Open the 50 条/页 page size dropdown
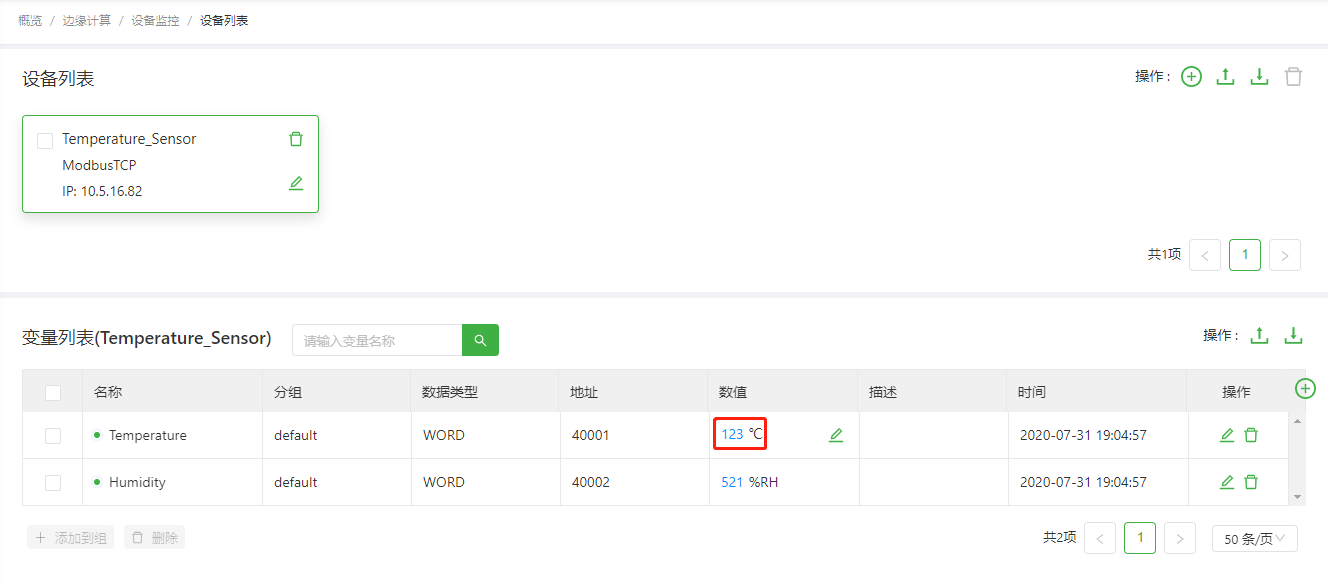Screen dimensions: 1328x582 [x=1255, y=538]
